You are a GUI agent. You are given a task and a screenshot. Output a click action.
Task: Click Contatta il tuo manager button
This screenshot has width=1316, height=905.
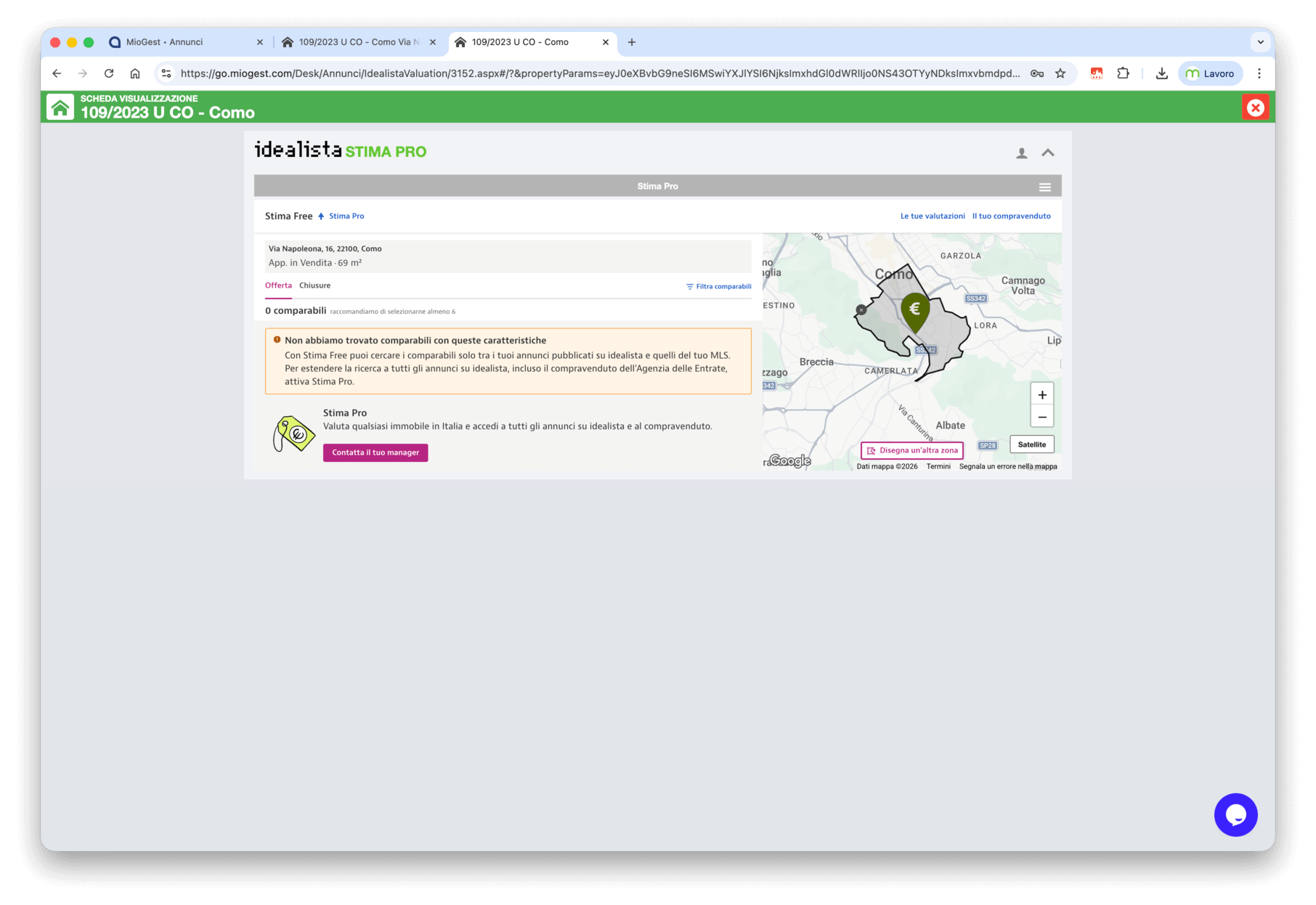pyautogui.click(x=375, y=452)
